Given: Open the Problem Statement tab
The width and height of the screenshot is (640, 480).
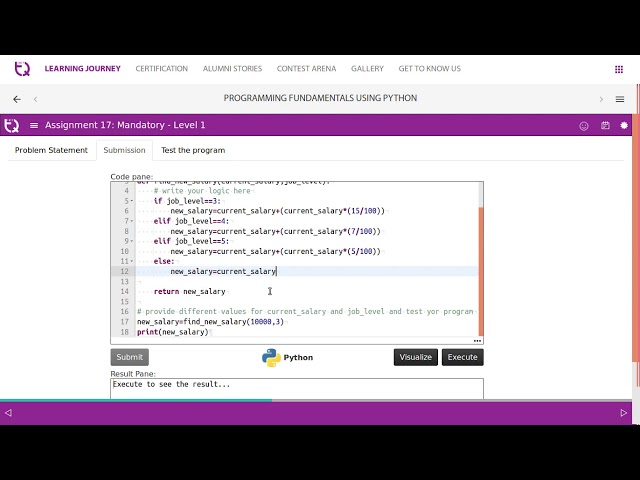Looking at the screenshot, I should point(51,150).
